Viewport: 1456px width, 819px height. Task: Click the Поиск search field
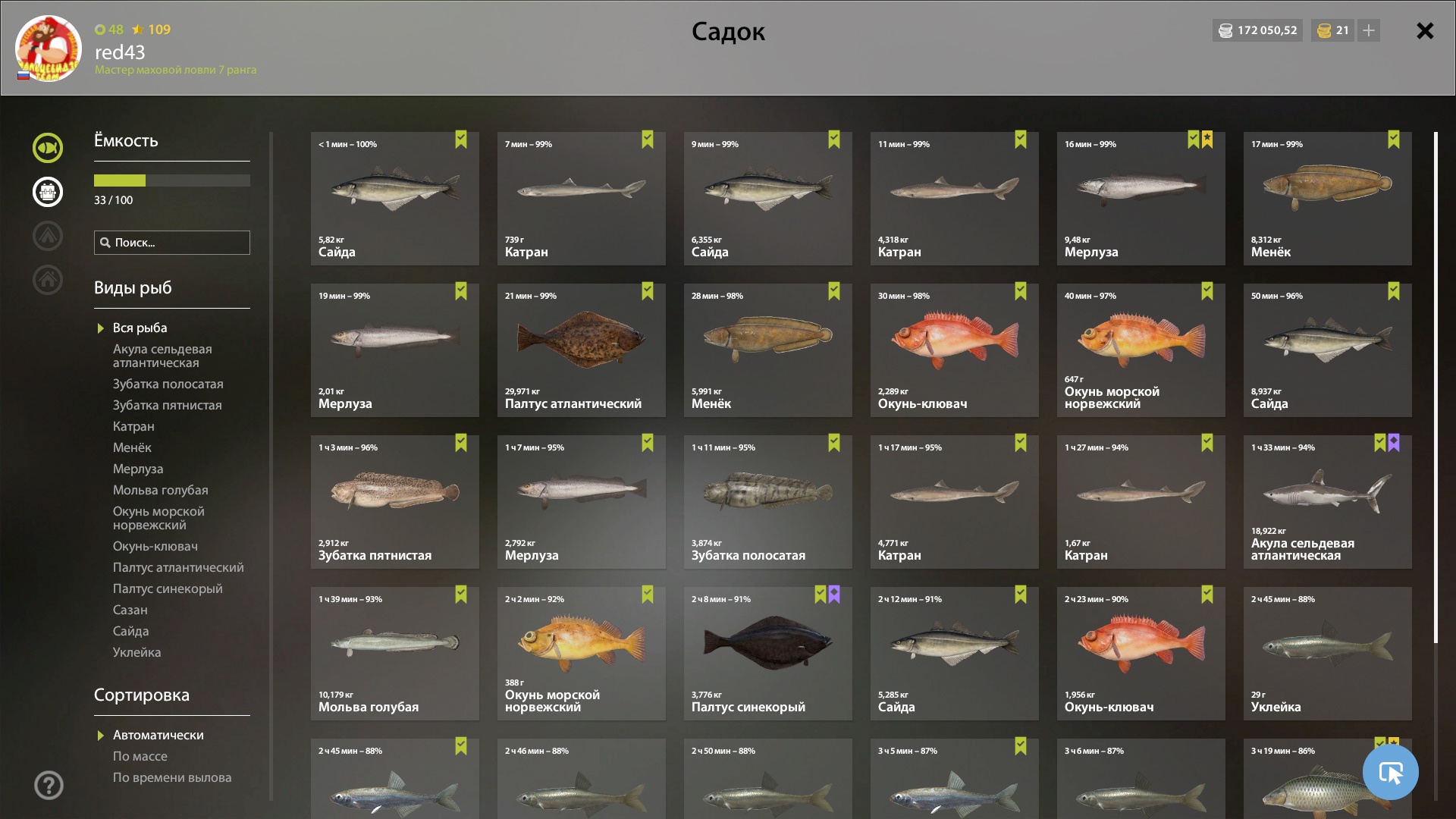[x=172, y=243]
